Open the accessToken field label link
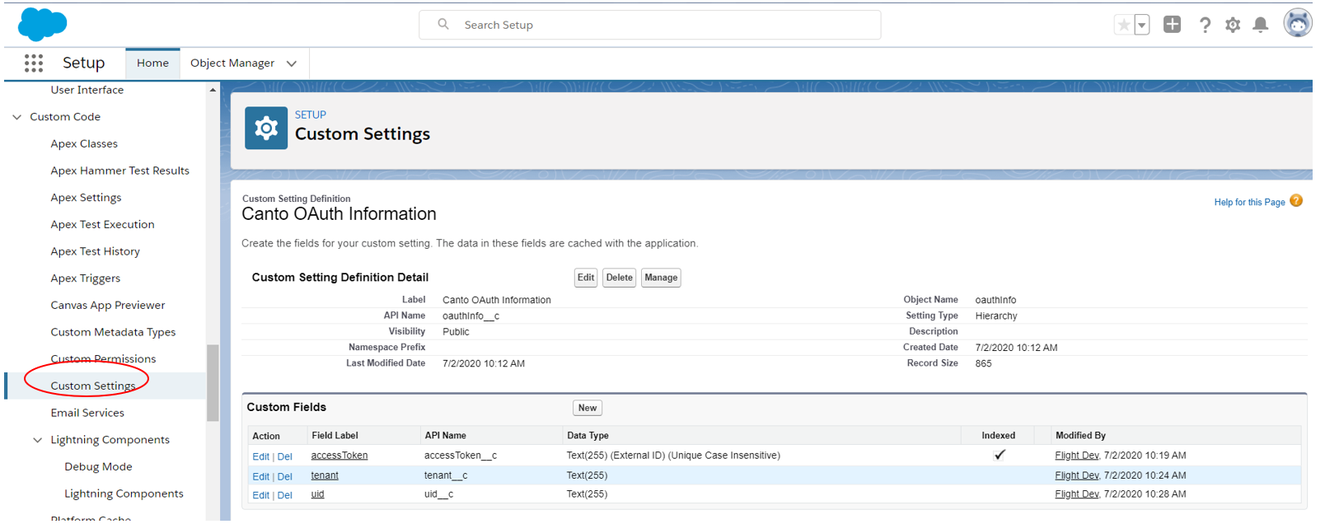1325x524 pixels. point(339,455)
